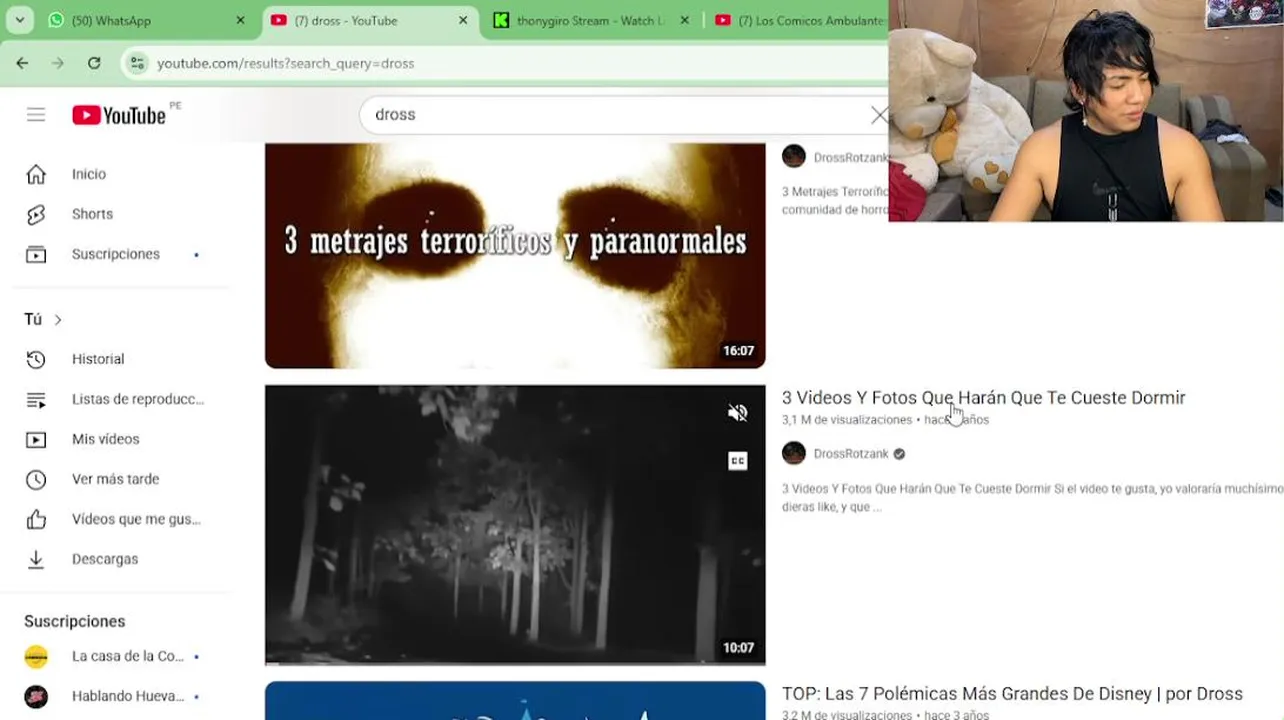Click the browser forward arrow

[x=58, y=63]
